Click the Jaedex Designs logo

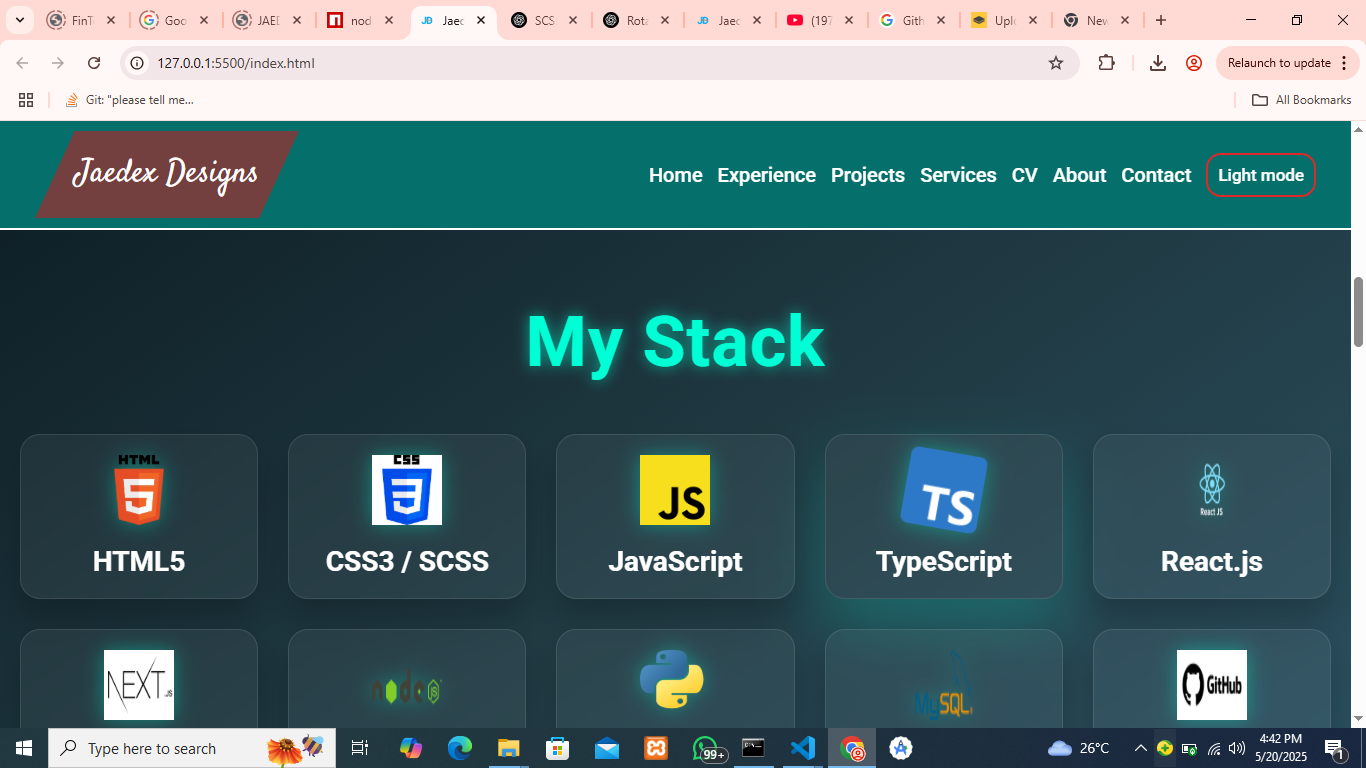coord(166,174)
